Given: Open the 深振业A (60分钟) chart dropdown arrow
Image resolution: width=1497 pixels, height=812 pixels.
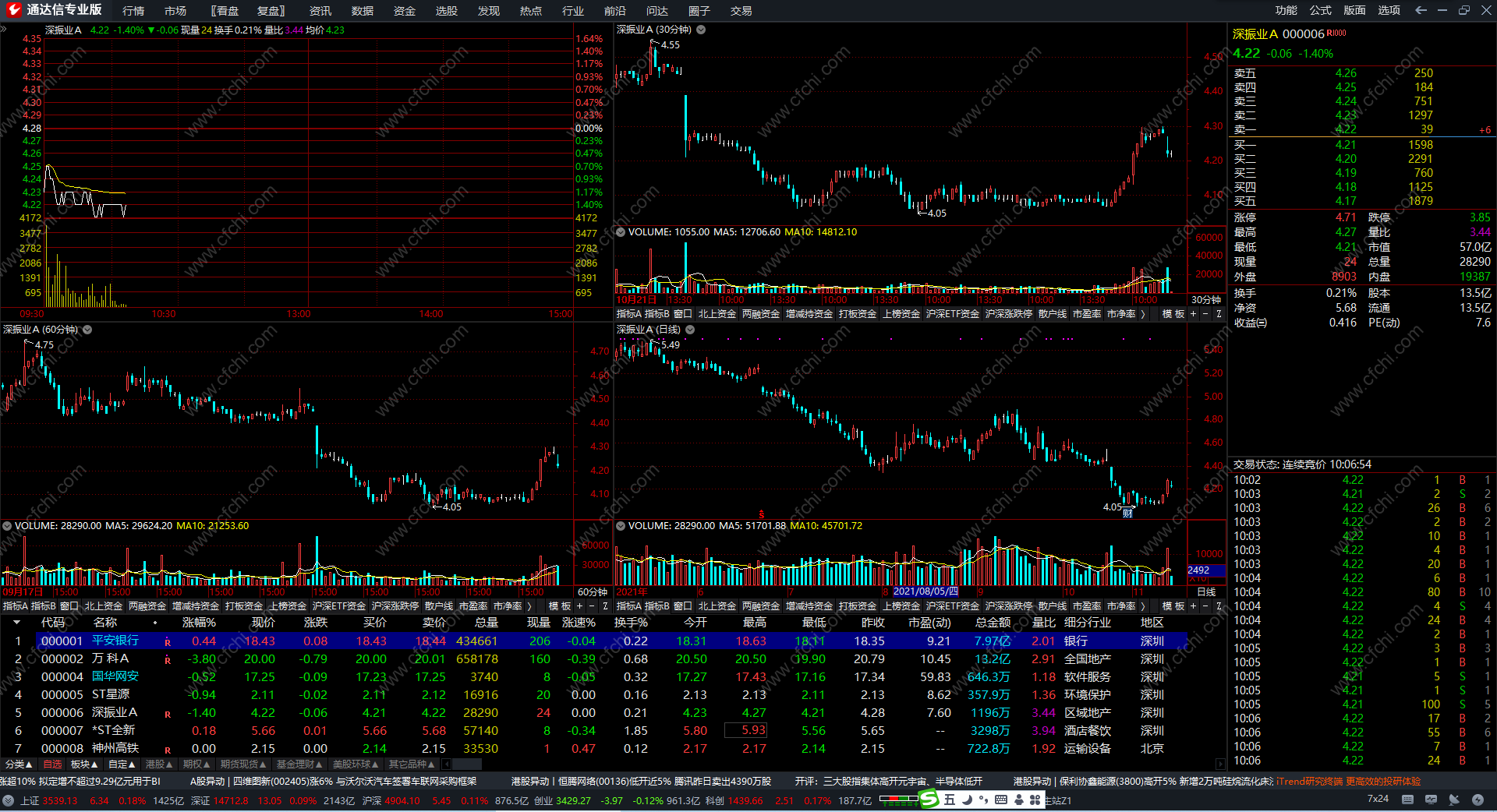Looking at the screenshot, I should pos(87,330).
